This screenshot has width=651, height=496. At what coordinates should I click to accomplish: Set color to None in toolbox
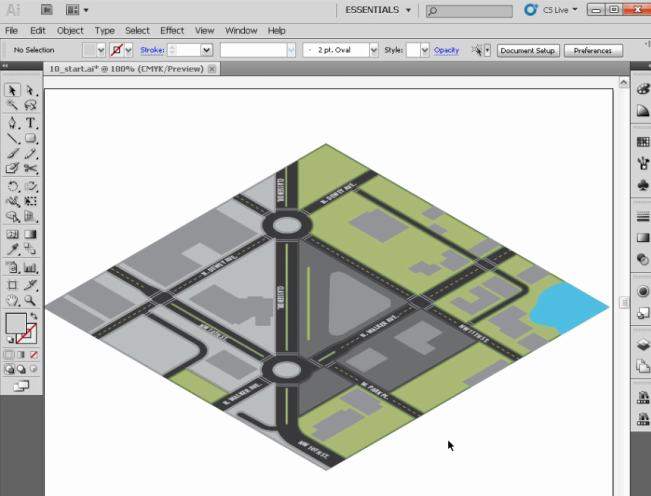[x=36, y=353]
